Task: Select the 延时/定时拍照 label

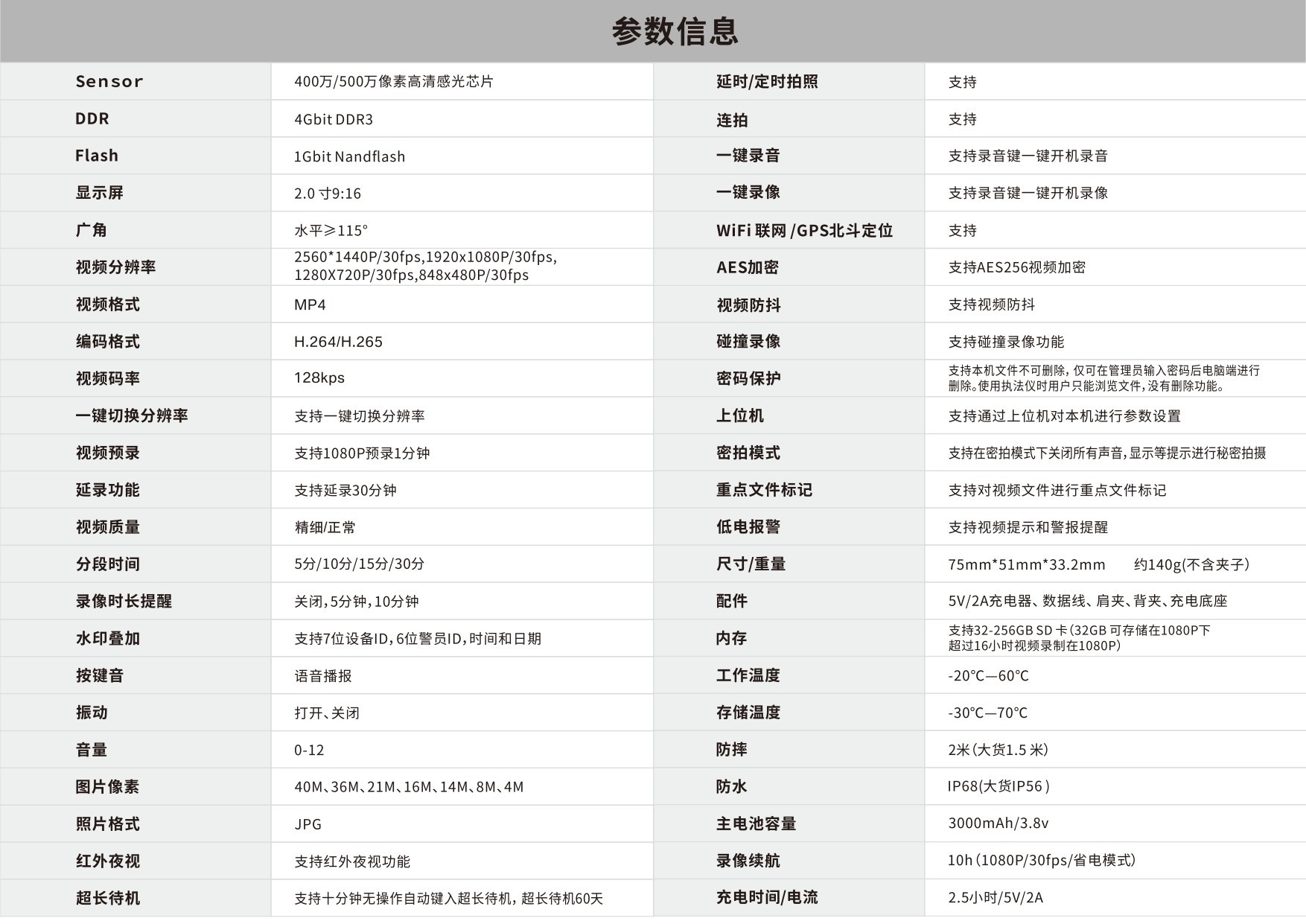Action: [x=767, y=81]
